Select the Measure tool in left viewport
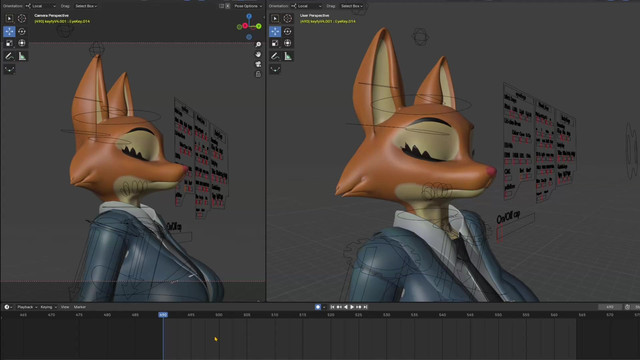This screenshot has width=640, height=360. 22,56
